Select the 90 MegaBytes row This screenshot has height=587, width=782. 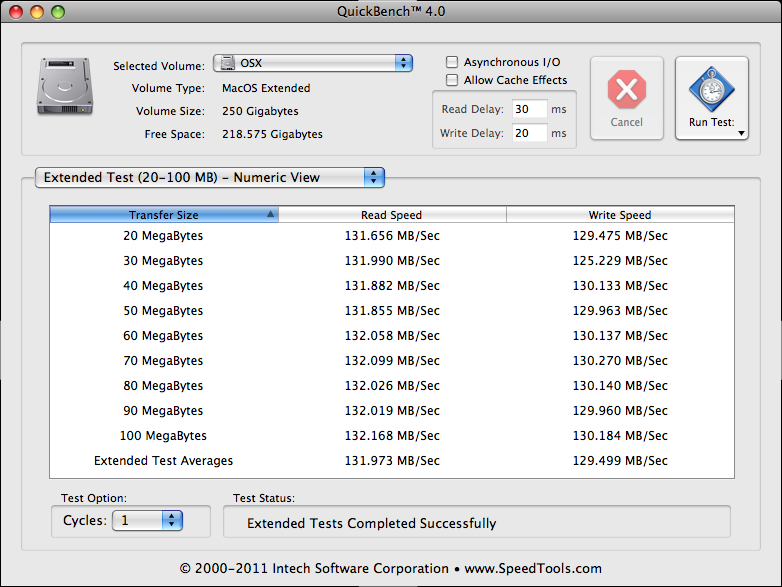tap(392, 410)
